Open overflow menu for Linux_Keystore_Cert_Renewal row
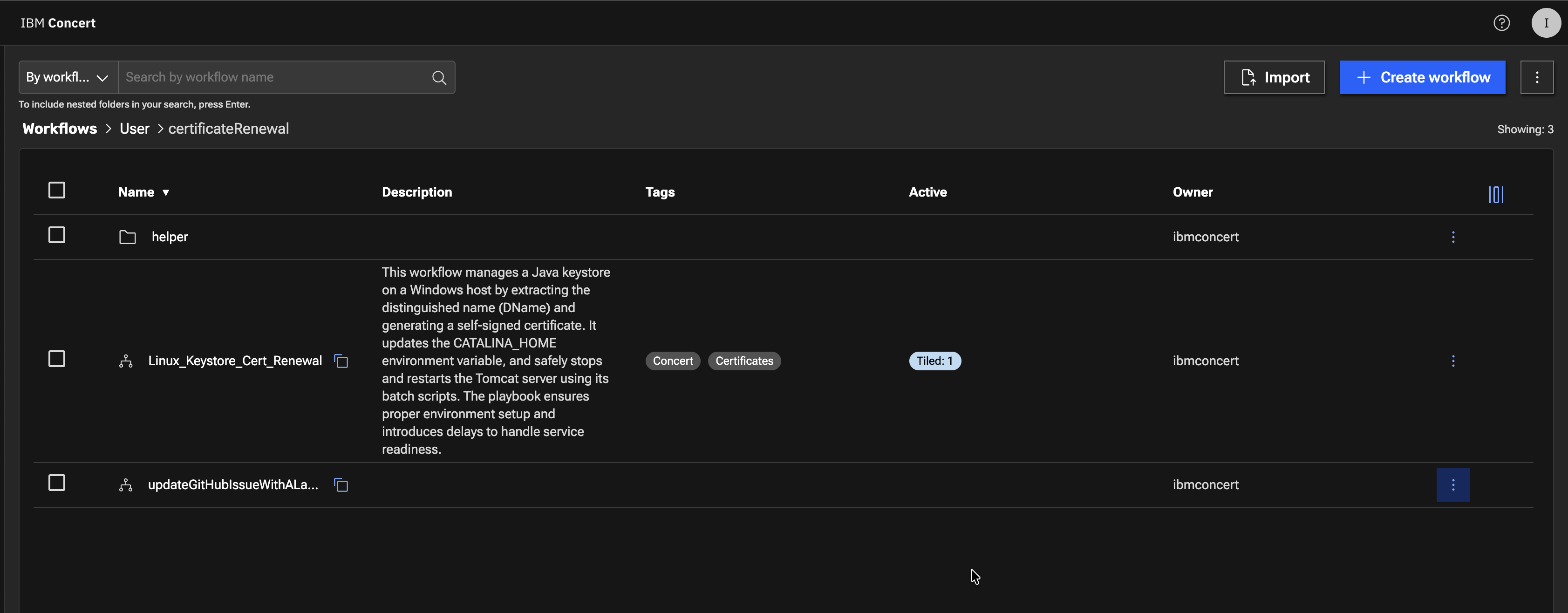Viewport: 1568px width, 613px height. (x=1453, y=361)
